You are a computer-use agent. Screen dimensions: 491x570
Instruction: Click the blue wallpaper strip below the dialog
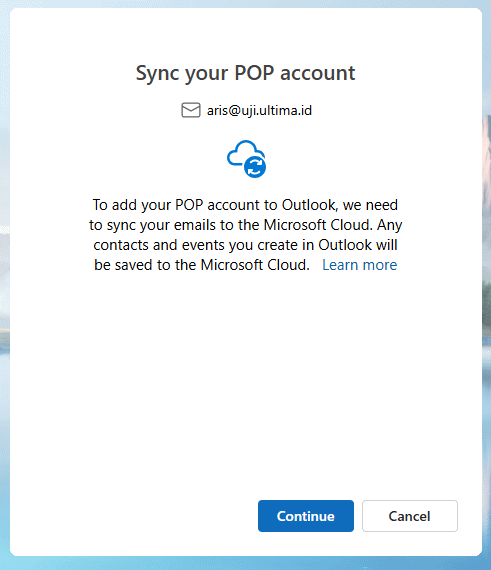(x=245, y=563)
